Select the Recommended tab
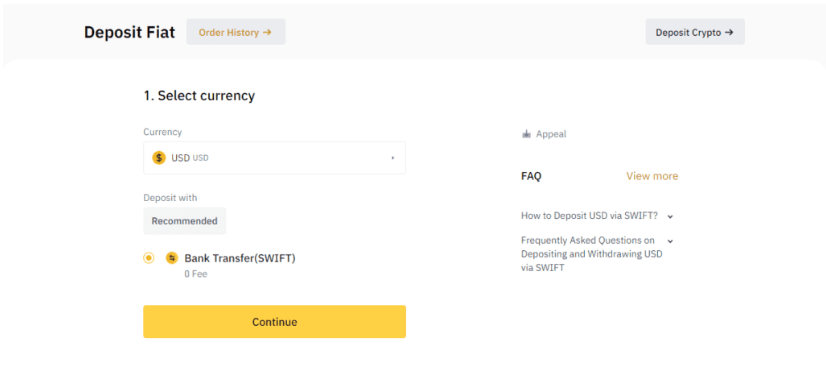Screen dimensions: 826x385 [x=184, y=221]
